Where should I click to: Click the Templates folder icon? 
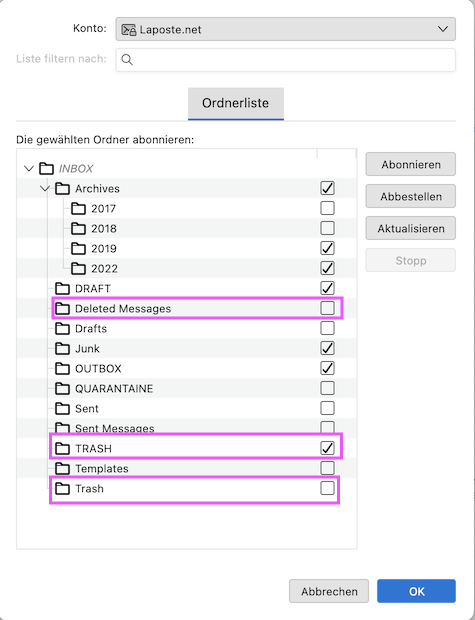pyautogui.click(x=62, y=469)
